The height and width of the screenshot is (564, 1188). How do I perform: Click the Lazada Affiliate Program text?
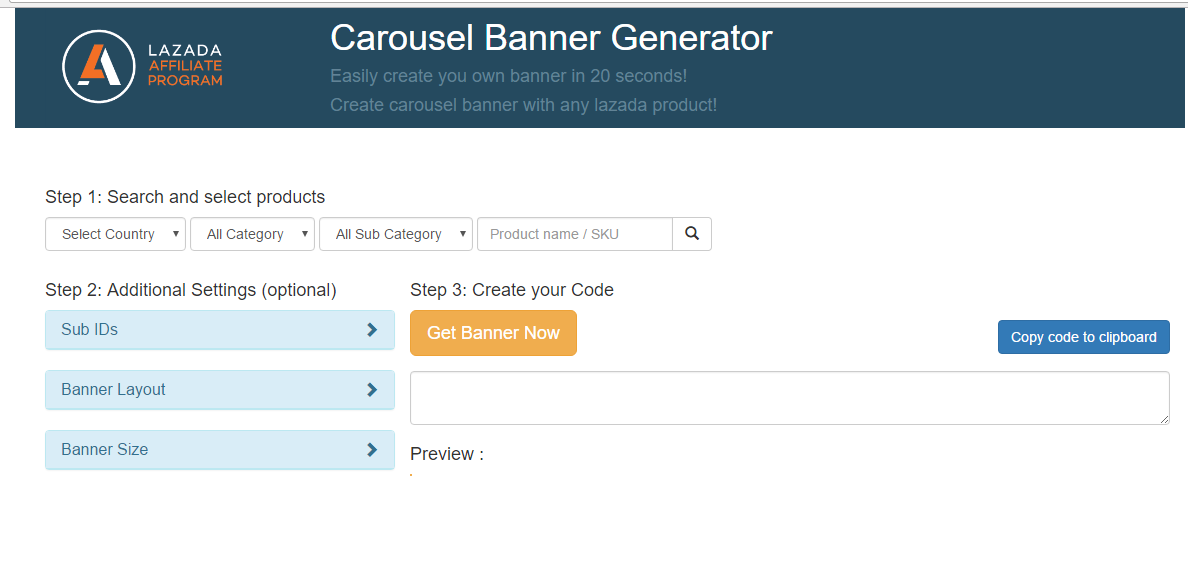pyautogui.click(x=185, y=66)
